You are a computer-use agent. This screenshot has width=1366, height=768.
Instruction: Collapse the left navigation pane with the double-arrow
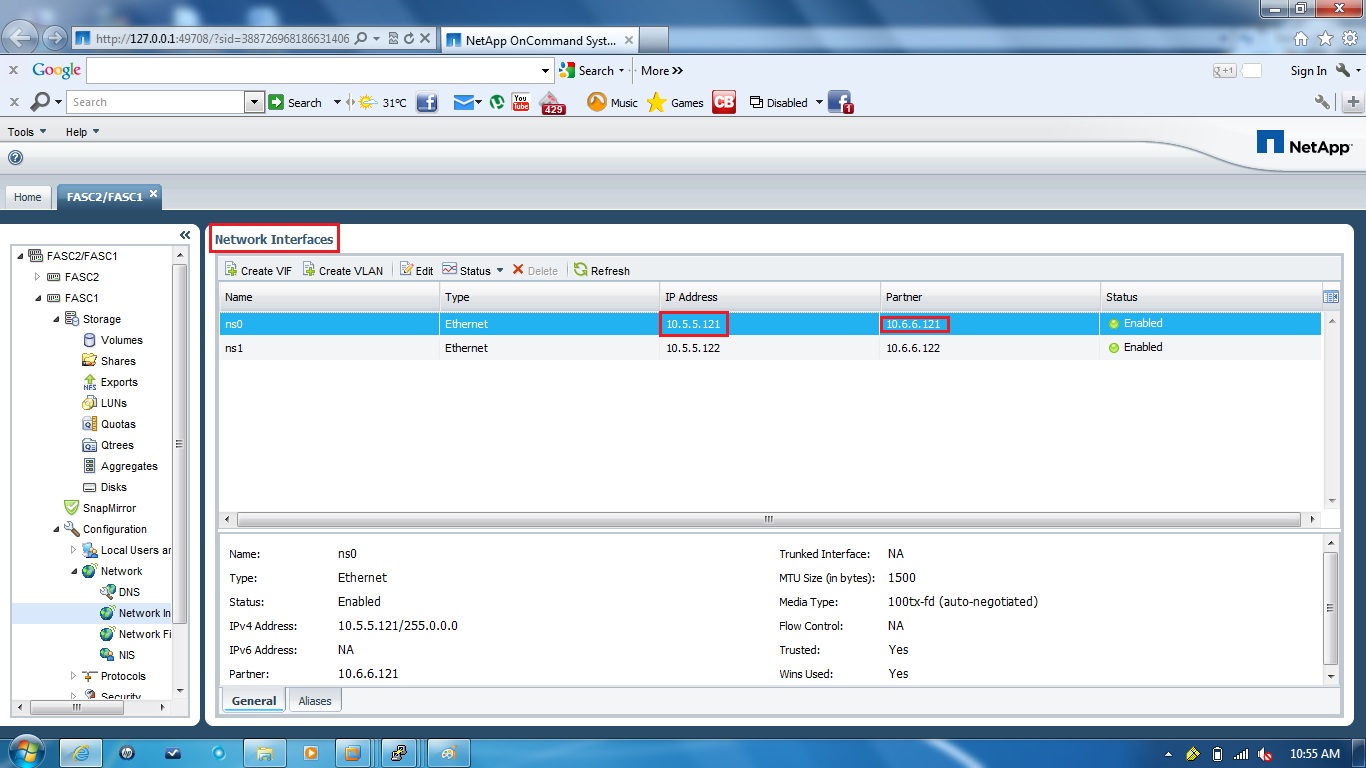point(184,234)
